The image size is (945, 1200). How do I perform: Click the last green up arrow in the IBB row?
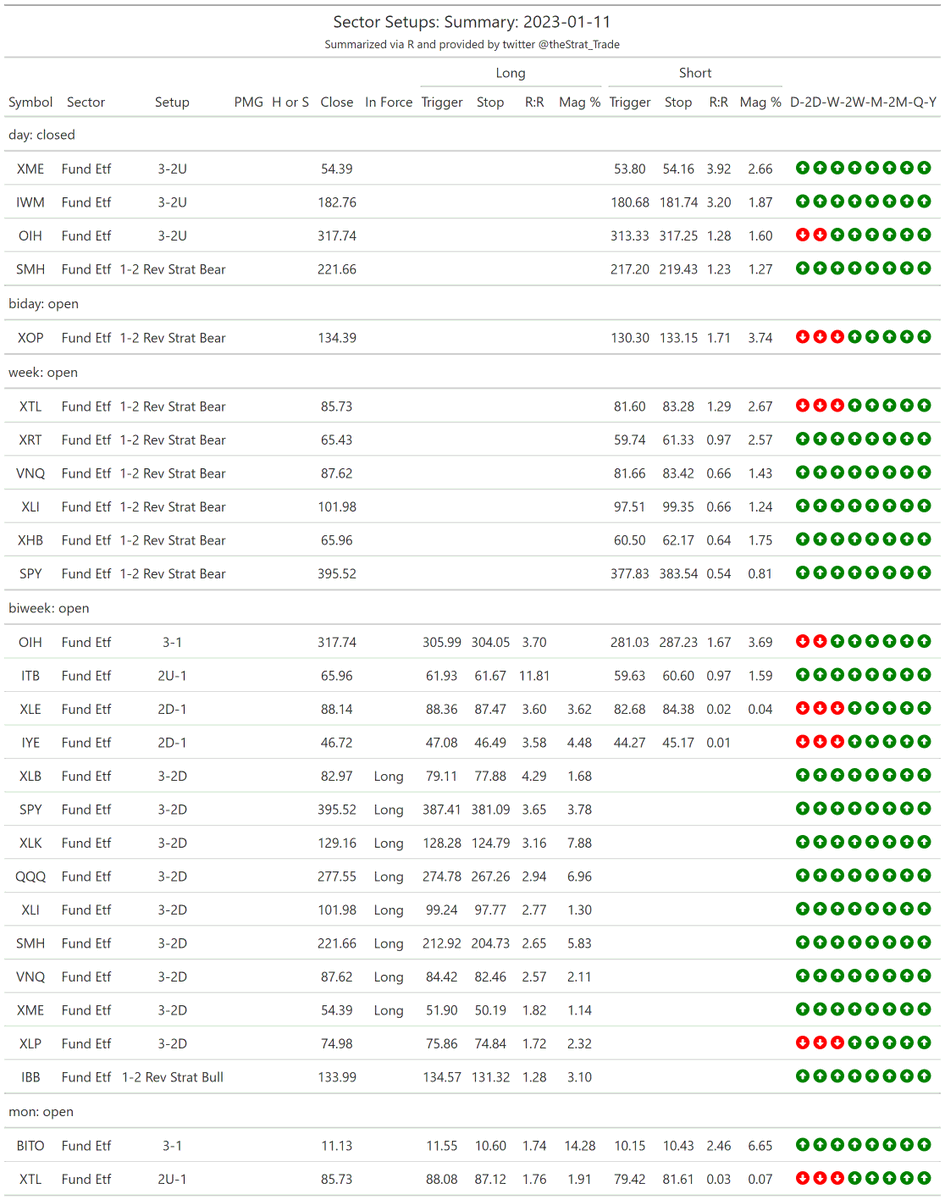(x=924, y=1078)
